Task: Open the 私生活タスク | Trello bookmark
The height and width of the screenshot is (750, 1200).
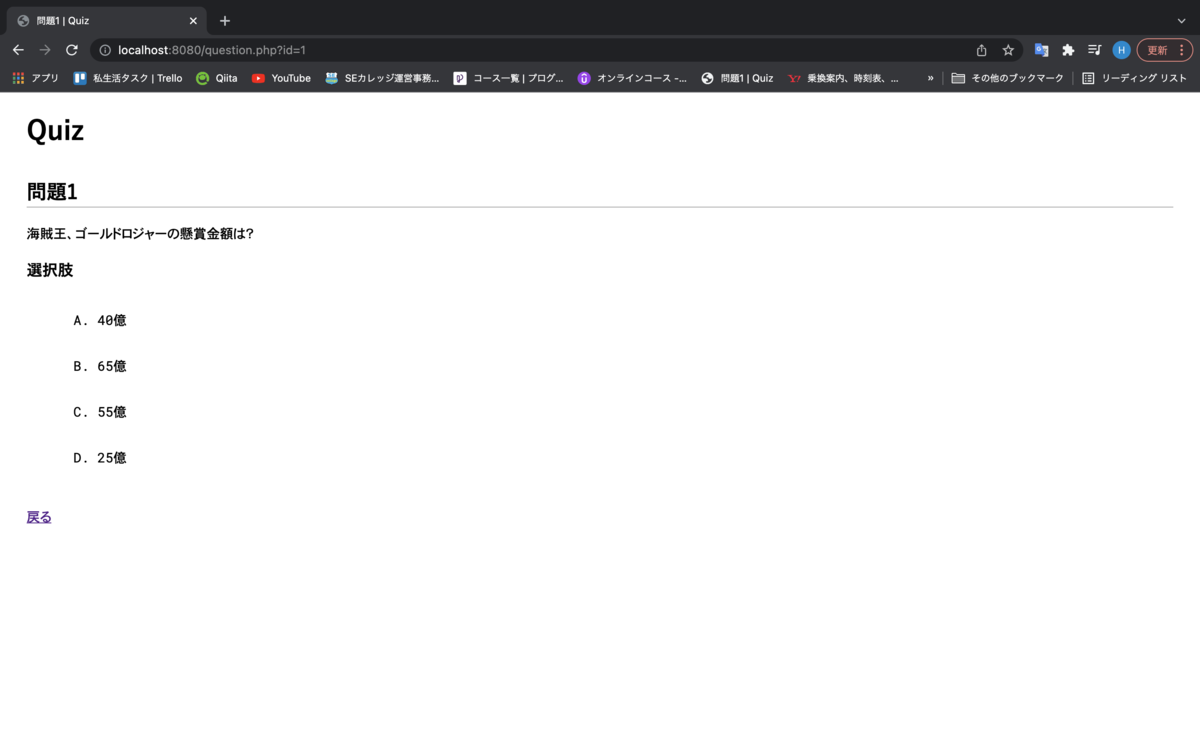Action: pos(128,78)
